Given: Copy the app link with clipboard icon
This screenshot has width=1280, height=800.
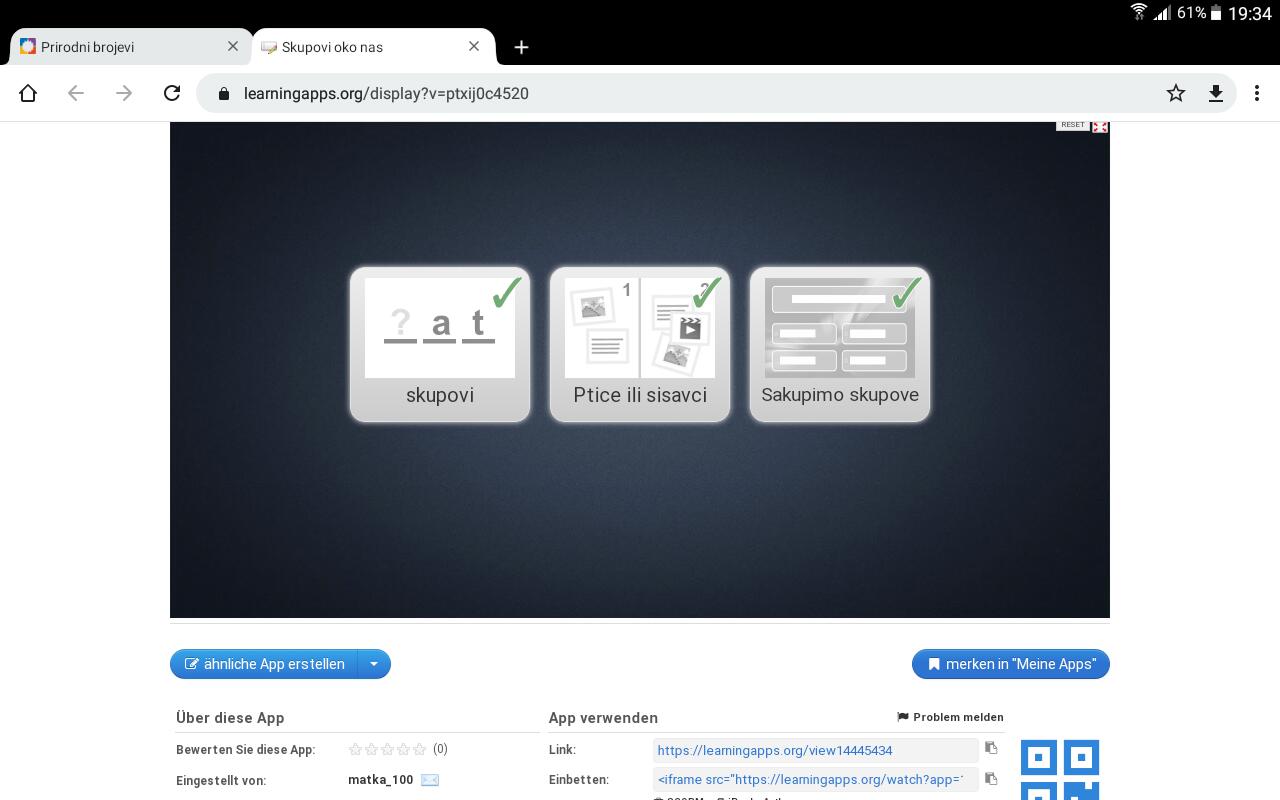Looking at the screenshot, I should coord(991,748).
